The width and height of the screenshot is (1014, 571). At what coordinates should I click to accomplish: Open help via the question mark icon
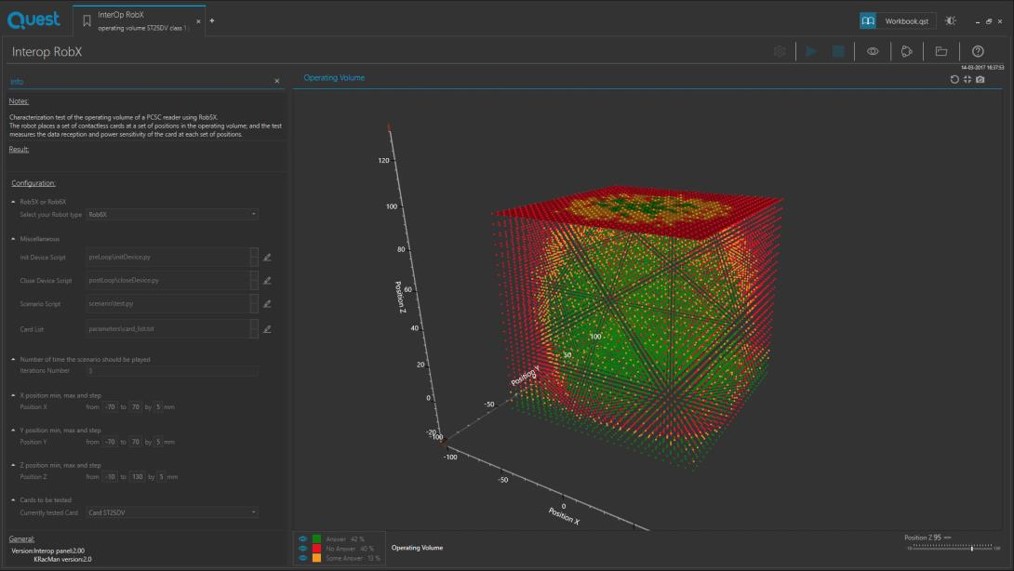click(x=978, y=51)
